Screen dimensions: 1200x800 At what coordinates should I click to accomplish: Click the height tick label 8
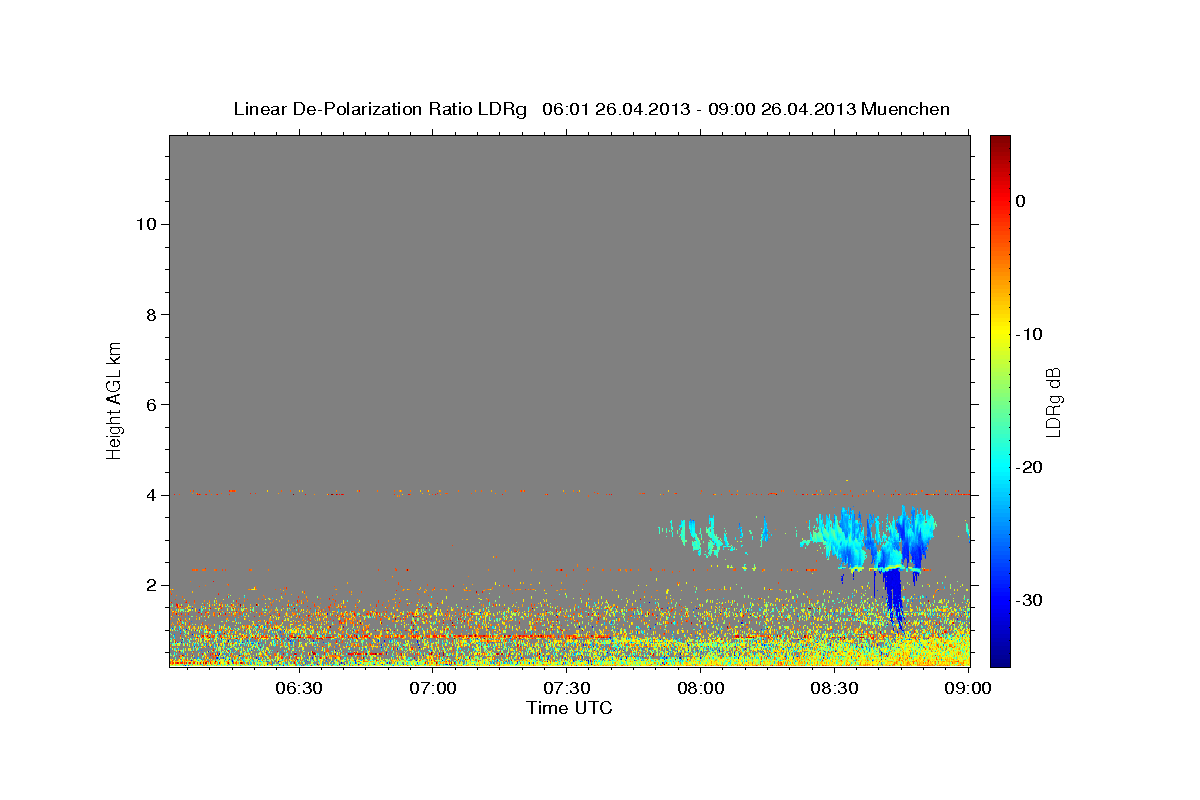click(150, 314)
